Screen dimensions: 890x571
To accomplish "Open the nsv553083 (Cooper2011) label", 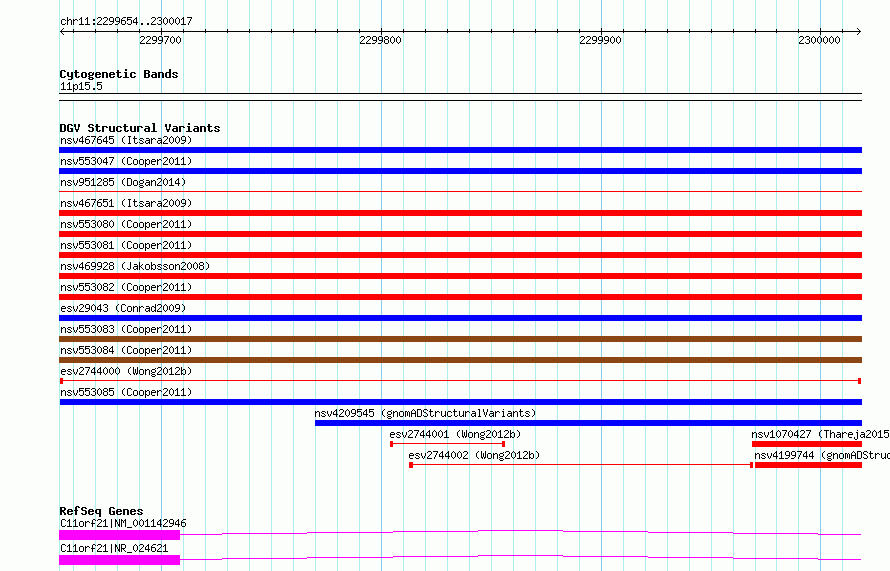I will pyautogui.click(x=126, y=329).
